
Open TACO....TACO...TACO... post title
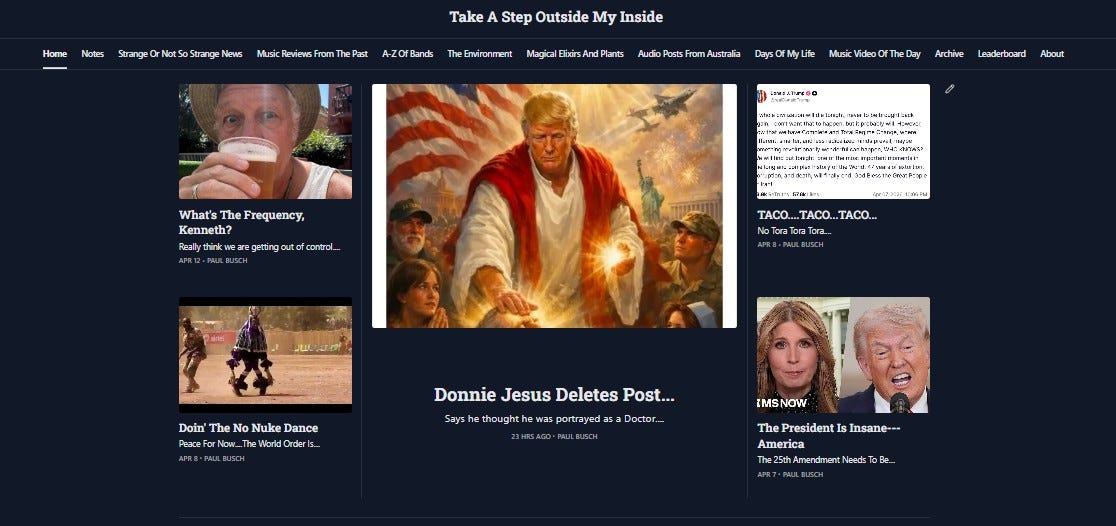click(x=817, y=215)
